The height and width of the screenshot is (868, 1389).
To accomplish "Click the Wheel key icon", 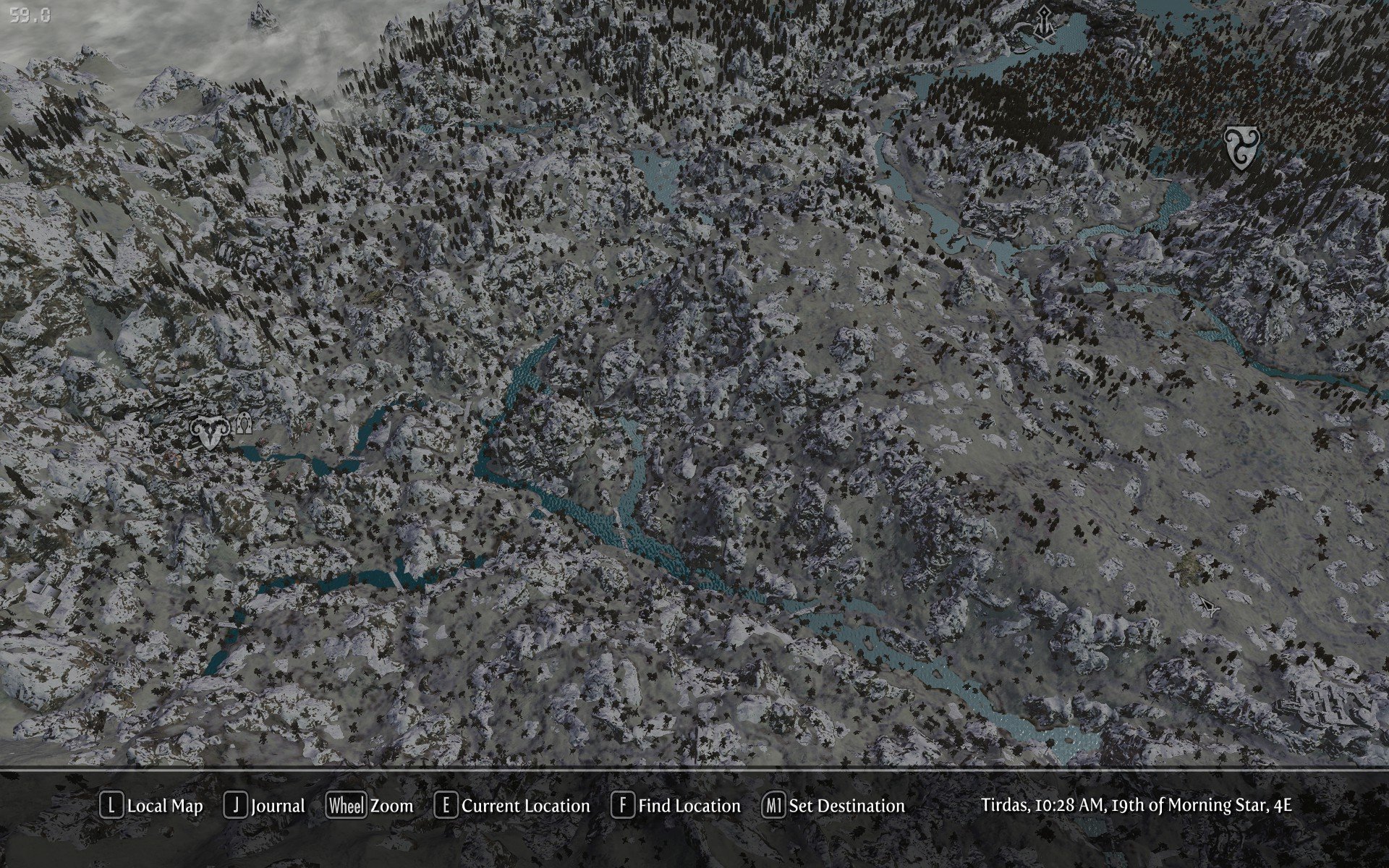I will click(x=346, y=806).
